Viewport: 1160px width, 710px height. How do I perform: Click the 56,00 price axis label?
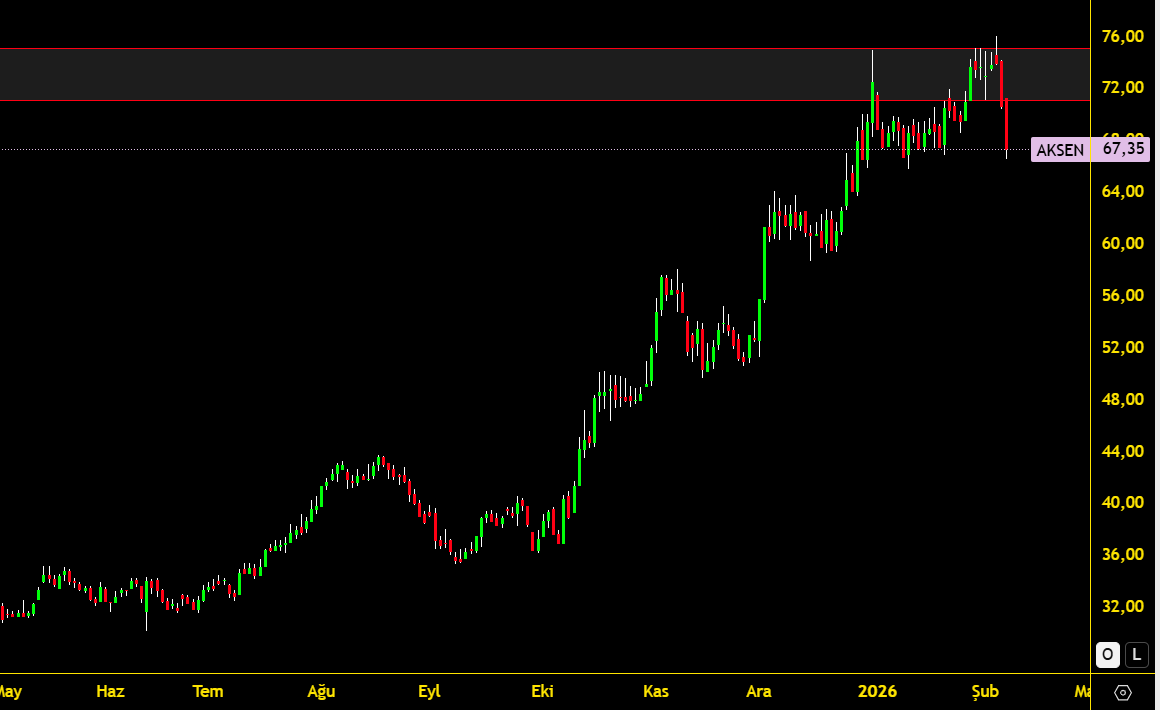click(x=1122, y=295)
